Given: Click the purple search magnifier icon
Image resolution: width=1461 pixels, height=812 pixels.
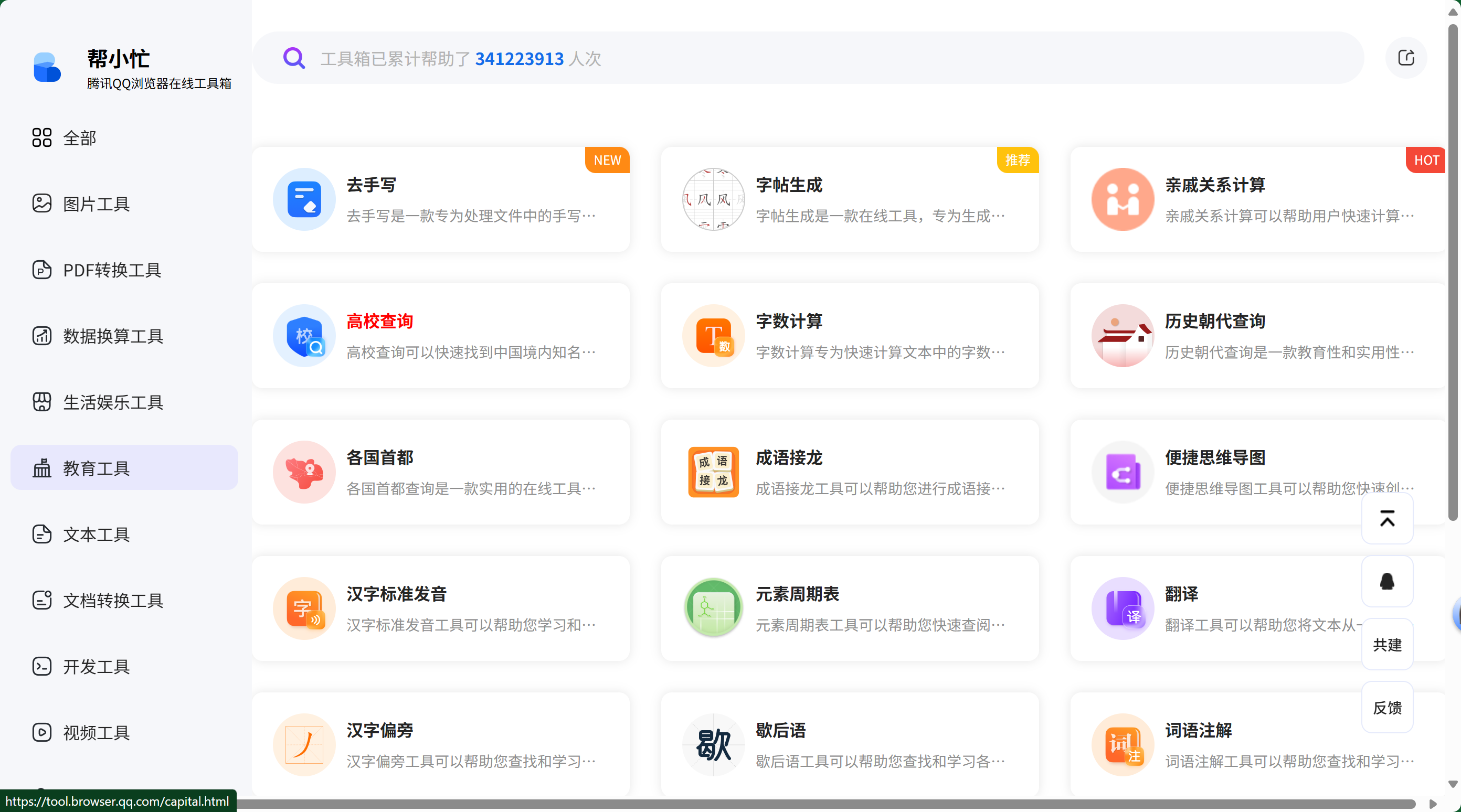Looking at the screenshot, I should 294,58.
